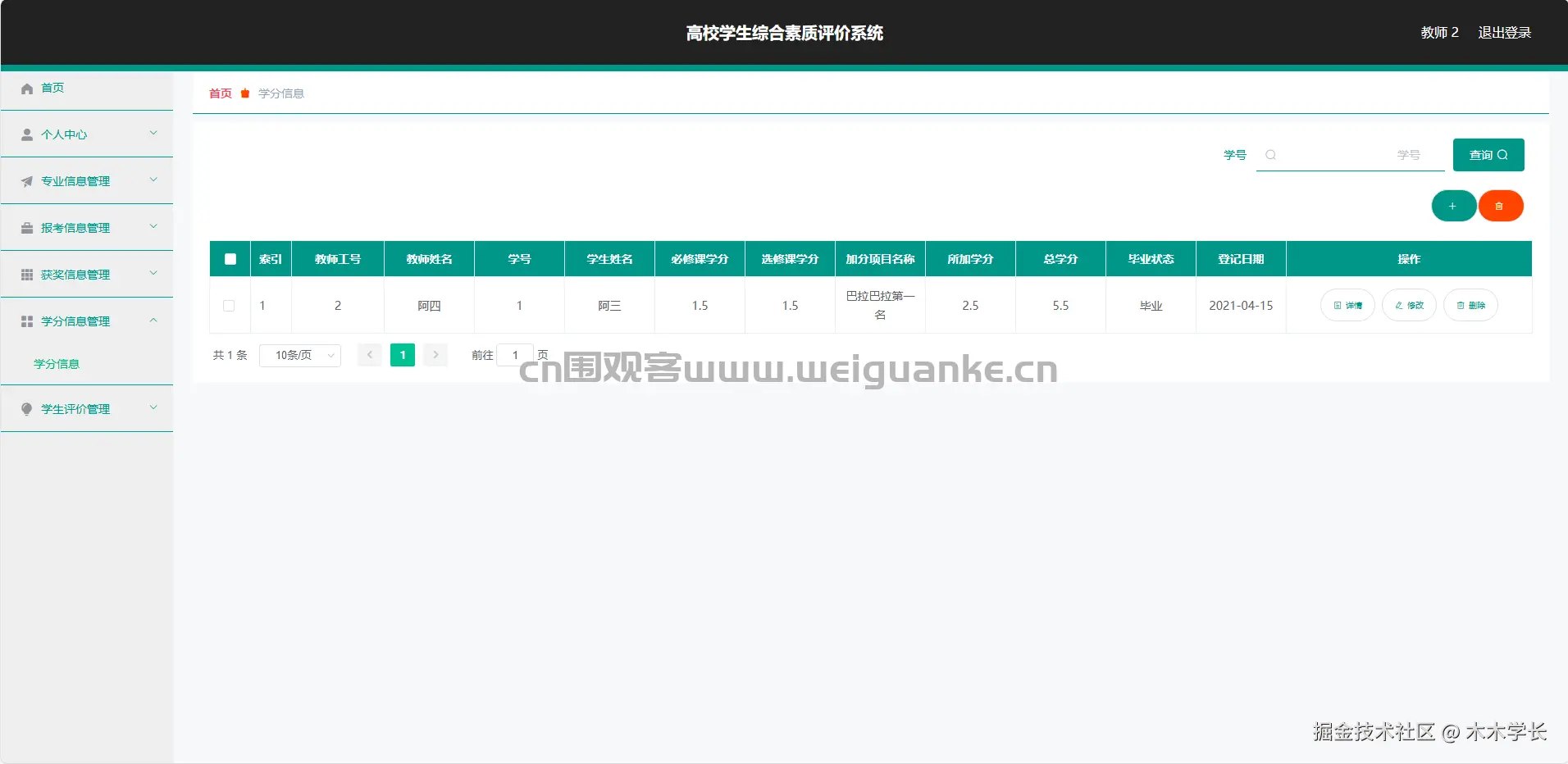Go to next page arrow
This screenshot has width=1568, height=764.
pyautogui.click(x=435, y=355)
